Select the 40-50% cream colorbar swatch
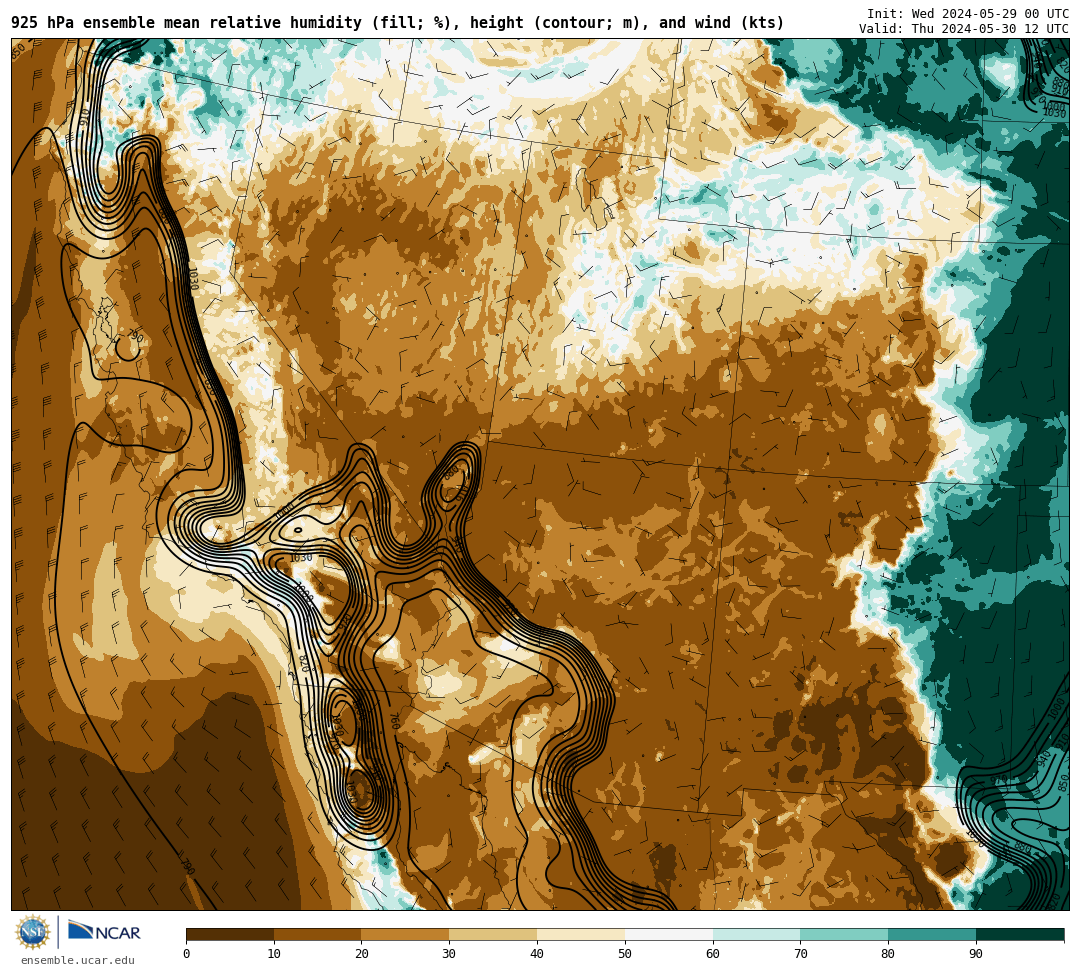The width and height of the screenshot is (1080, 973). click(581, 934)
